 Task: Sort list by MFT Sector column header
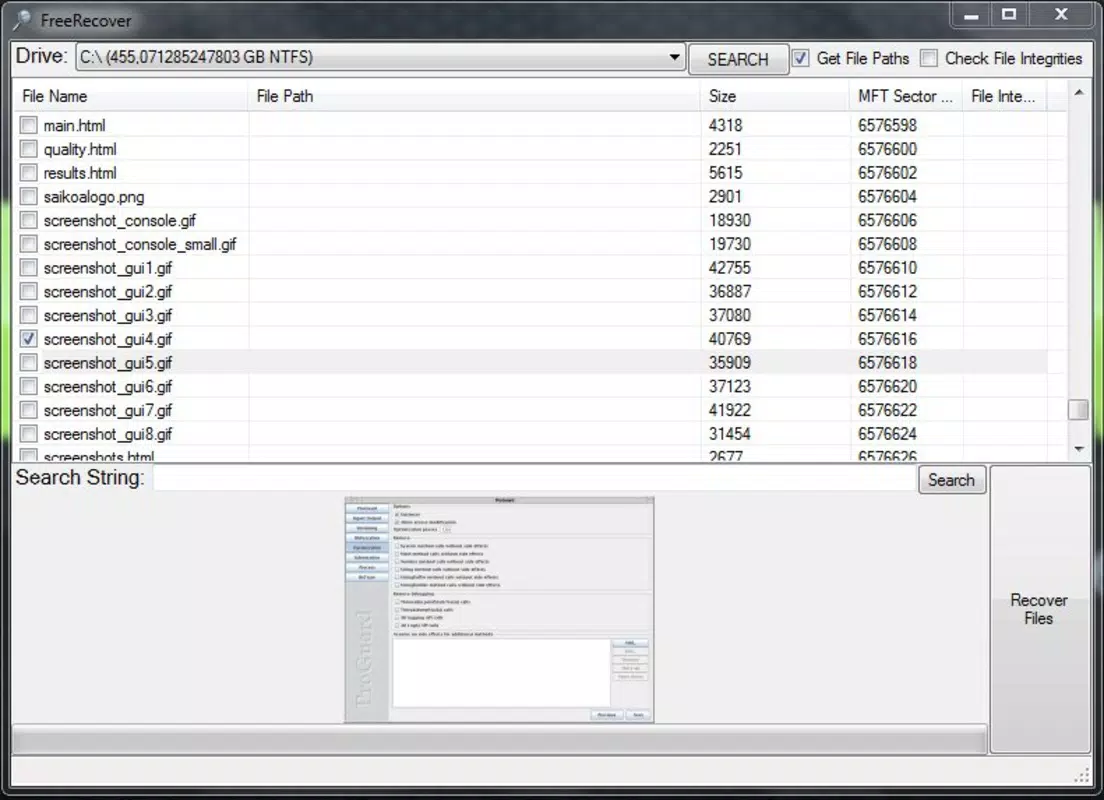coord(906,96)
